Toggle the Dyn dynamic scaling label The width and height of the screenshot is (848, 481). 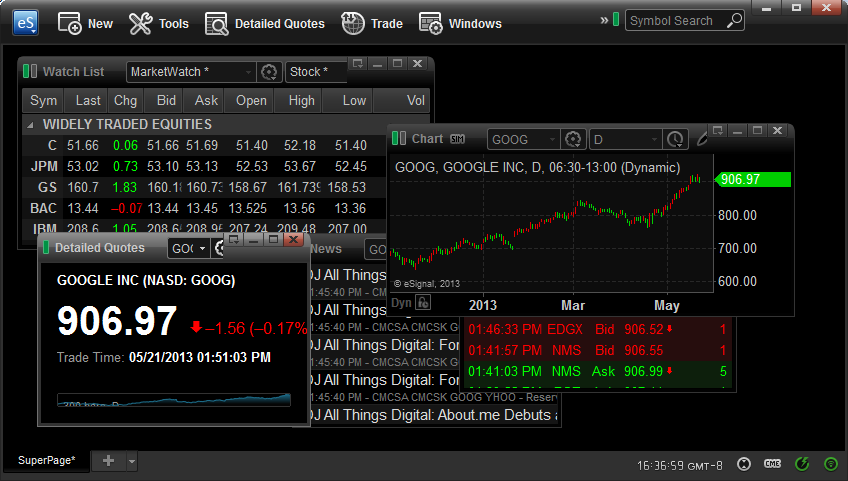401,302
